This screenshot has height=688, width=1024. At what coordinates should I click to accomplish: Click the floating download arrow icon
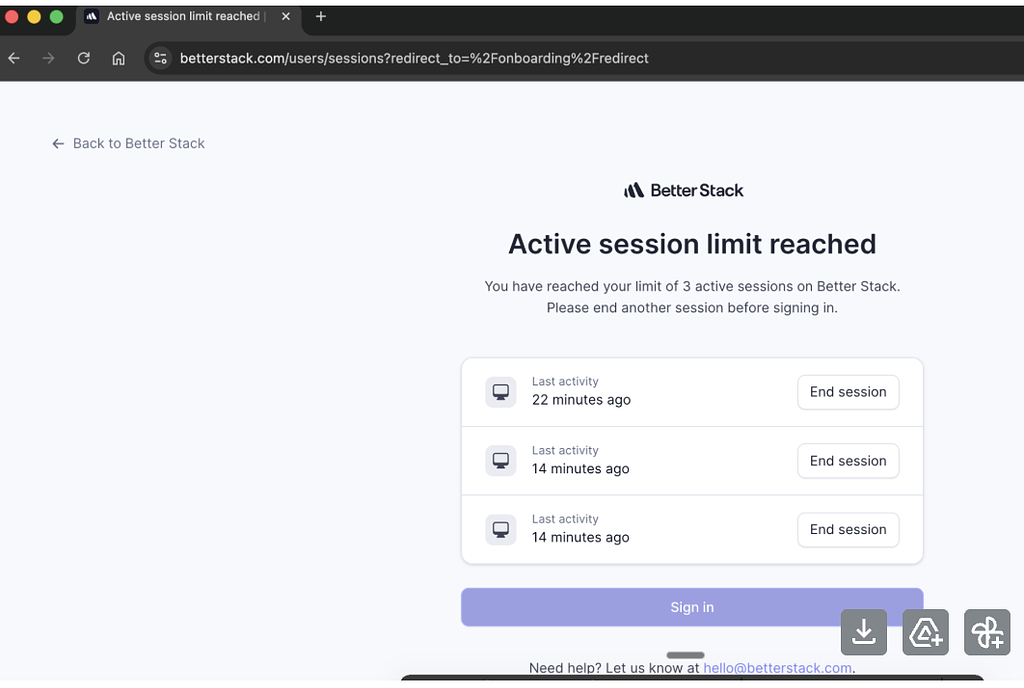tap(864, 632)
